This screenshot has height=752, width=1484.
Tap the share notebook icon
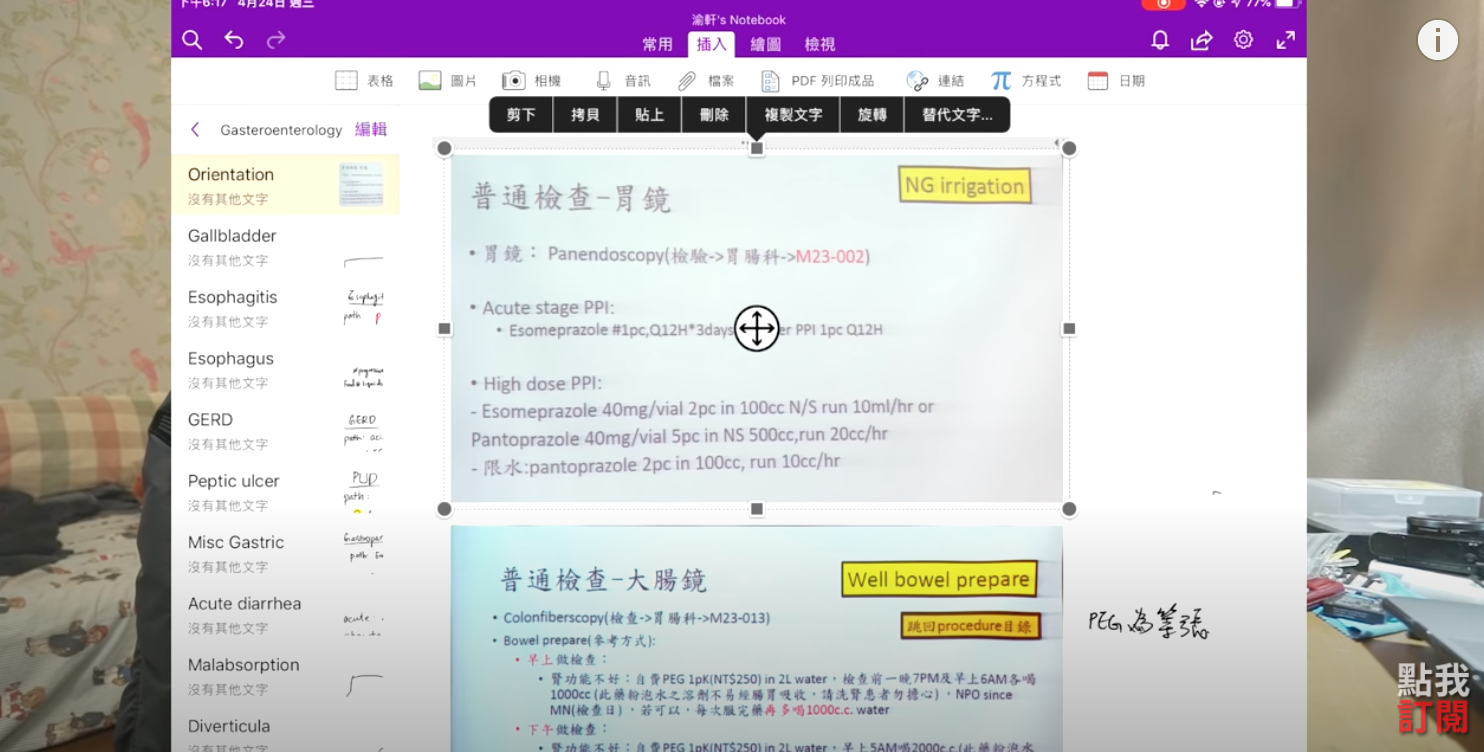pyautogui.click(x=1201, y=40)
